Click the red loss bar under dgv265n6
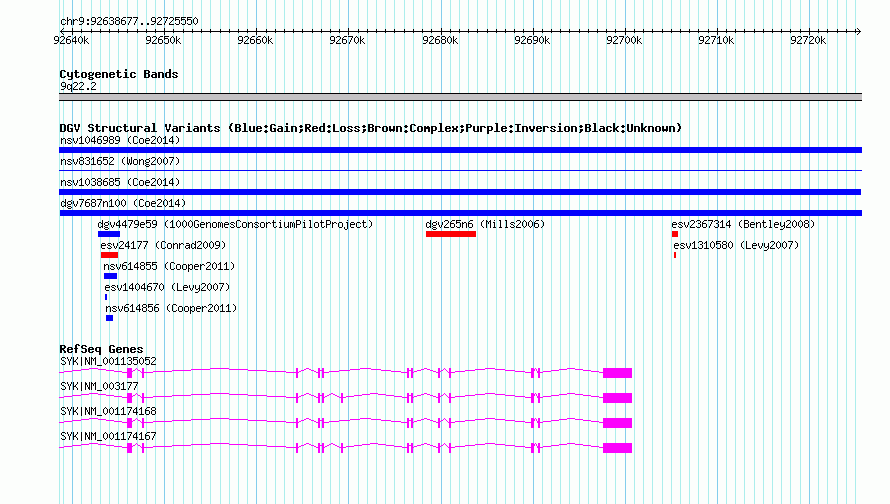This screenshot has height=504, width=890. 451,234
